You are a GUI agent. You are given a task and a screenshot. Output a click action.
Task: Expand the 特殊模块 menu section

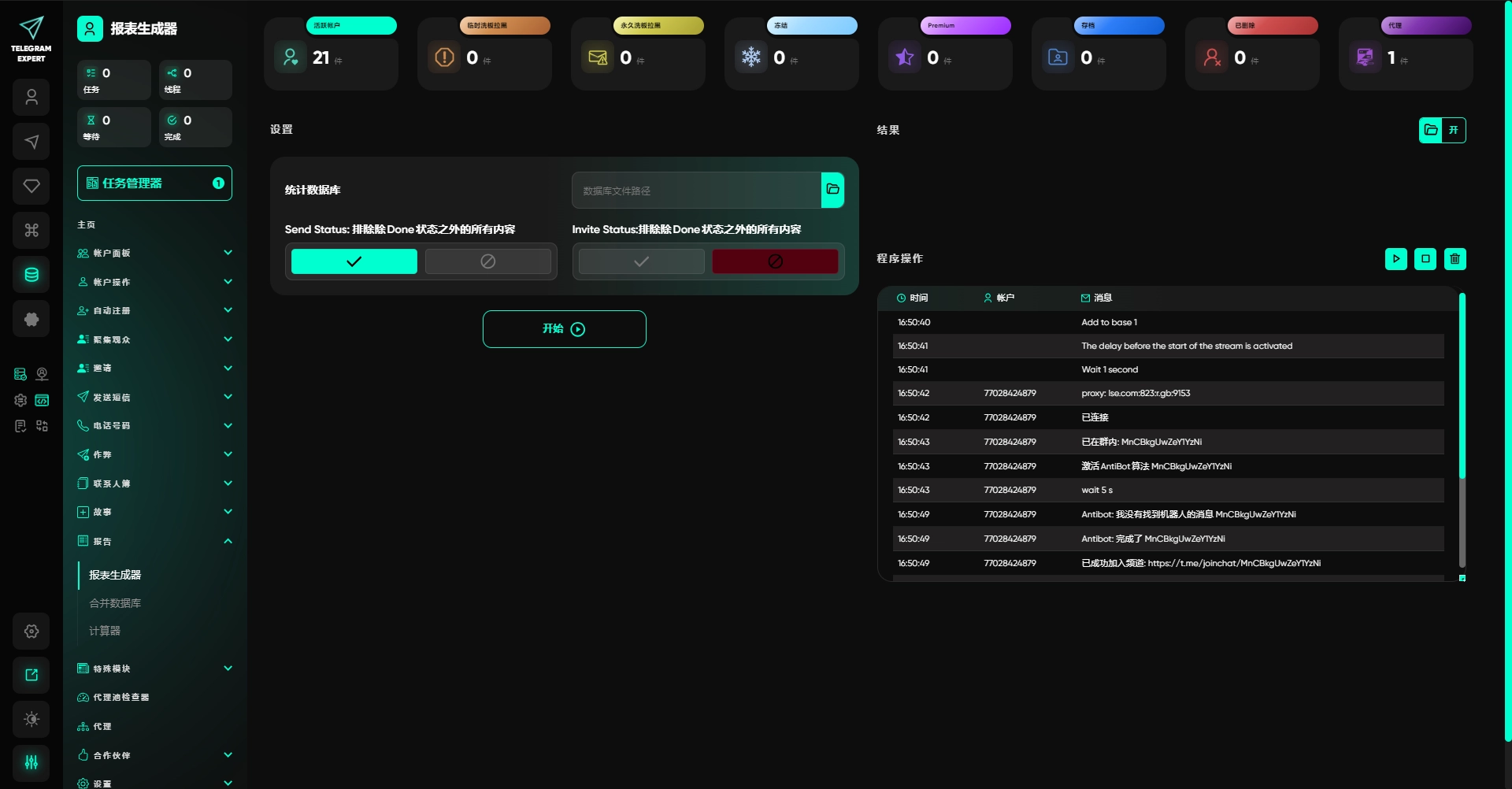click(x=154, y=669)
